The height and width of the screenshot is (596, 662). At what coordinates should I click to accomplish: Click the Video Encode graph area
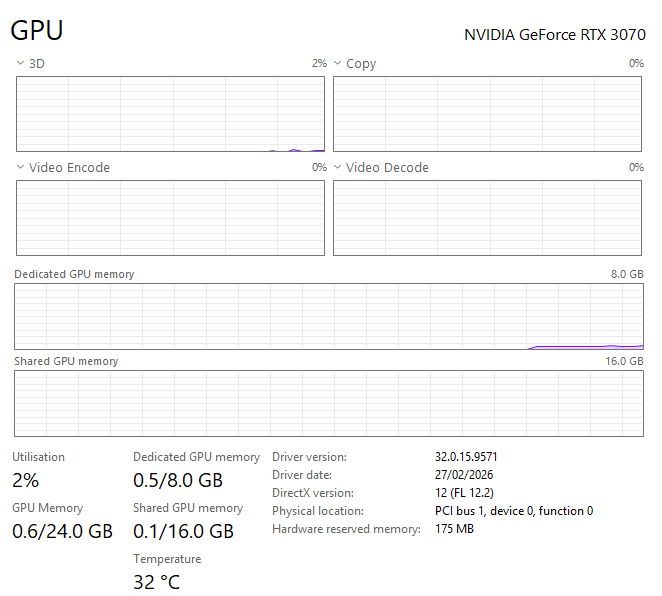170,218
